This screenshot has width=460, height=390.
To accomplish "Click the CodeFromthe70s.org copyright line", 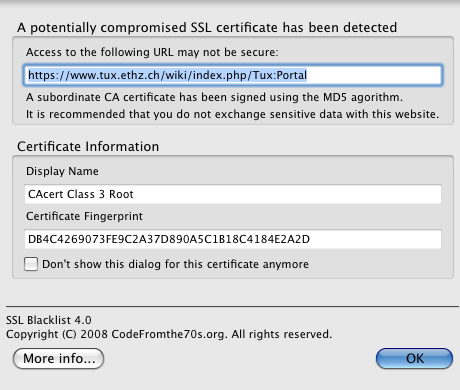I will tap(169, 334).
